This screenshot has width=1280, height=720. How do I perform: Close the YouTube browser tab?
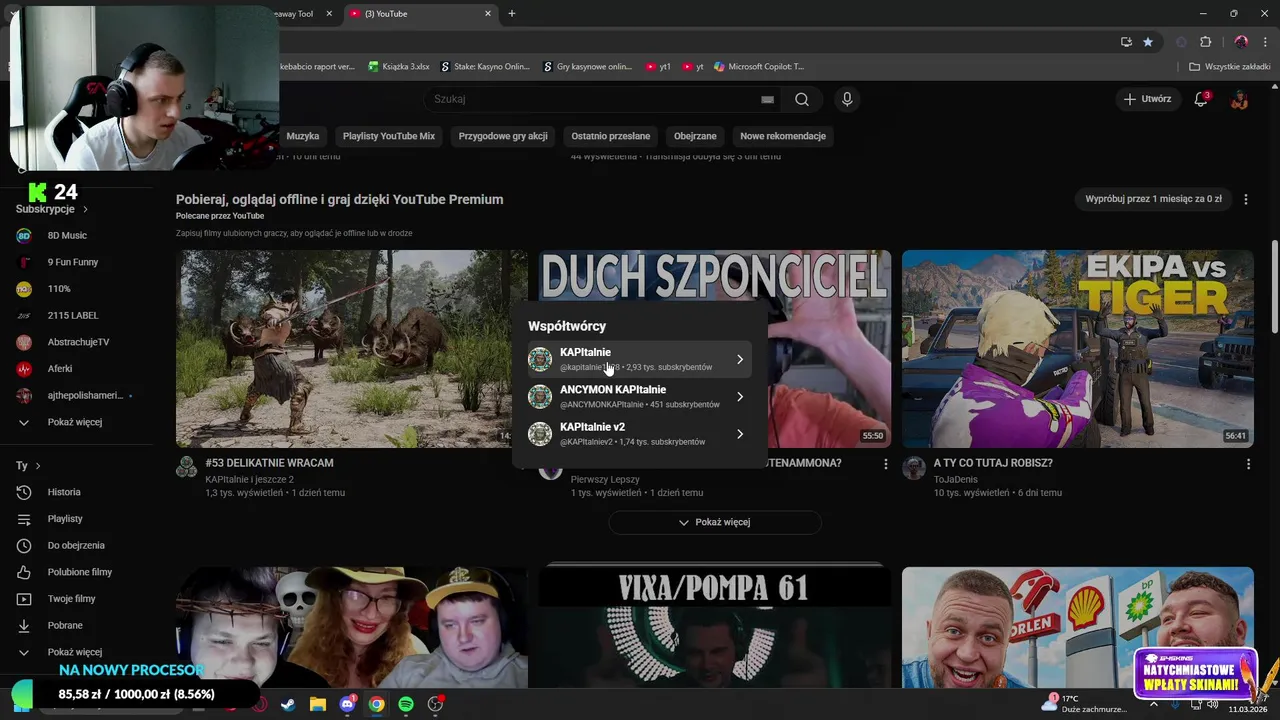tap(488, 14)
